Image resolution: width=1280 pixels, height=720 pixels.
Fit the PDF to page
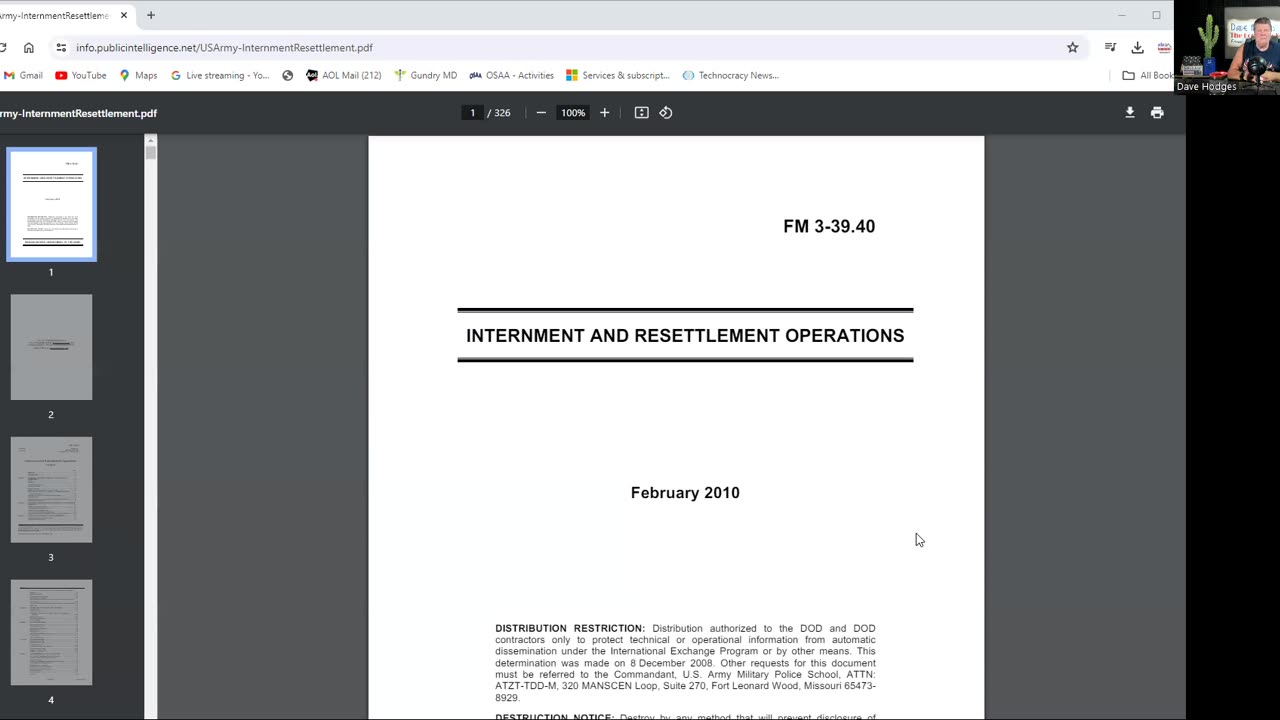[x=642, y=113]
